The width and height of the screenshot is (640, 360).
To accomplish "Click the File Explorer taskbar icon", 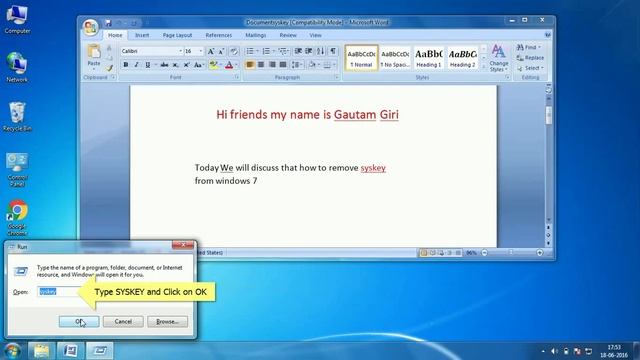I will (x=41, y=351).
